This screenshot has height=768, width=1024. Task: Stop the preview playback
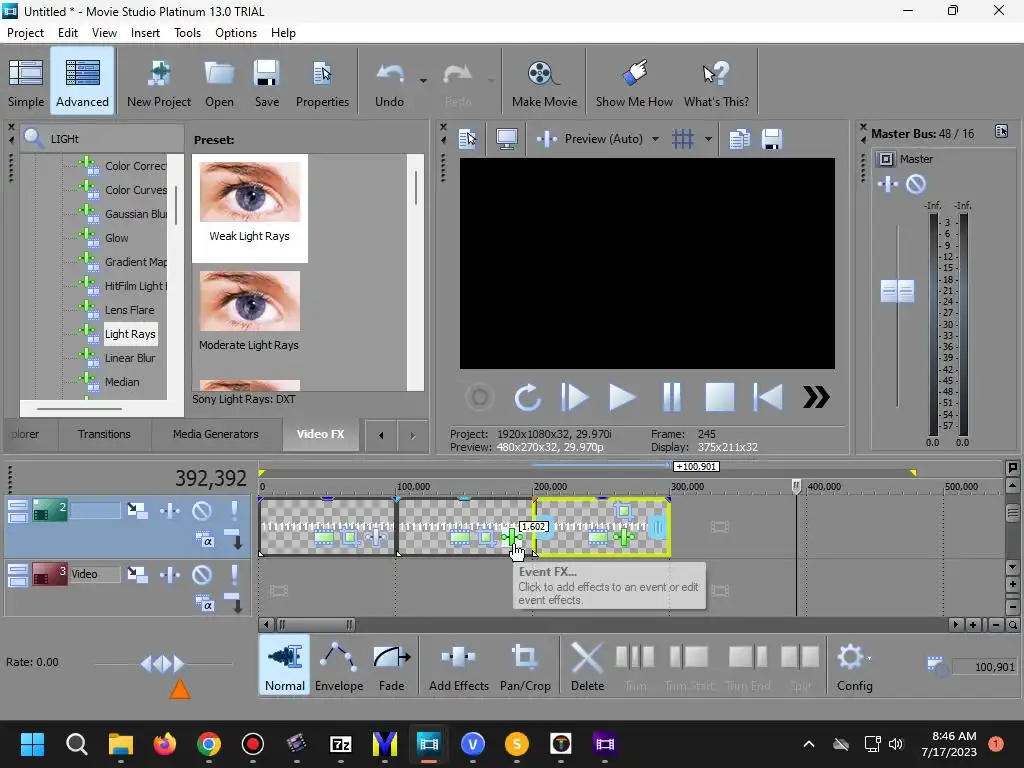[720, 397]
